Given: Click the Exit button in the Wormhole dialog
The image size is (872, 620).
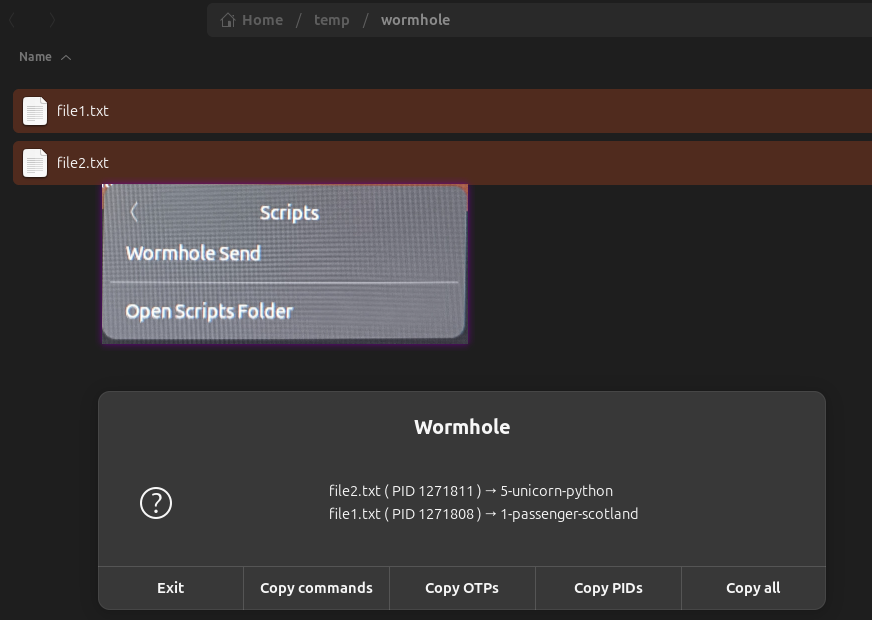Looking at the screenshot, I should tap(170, 588).
